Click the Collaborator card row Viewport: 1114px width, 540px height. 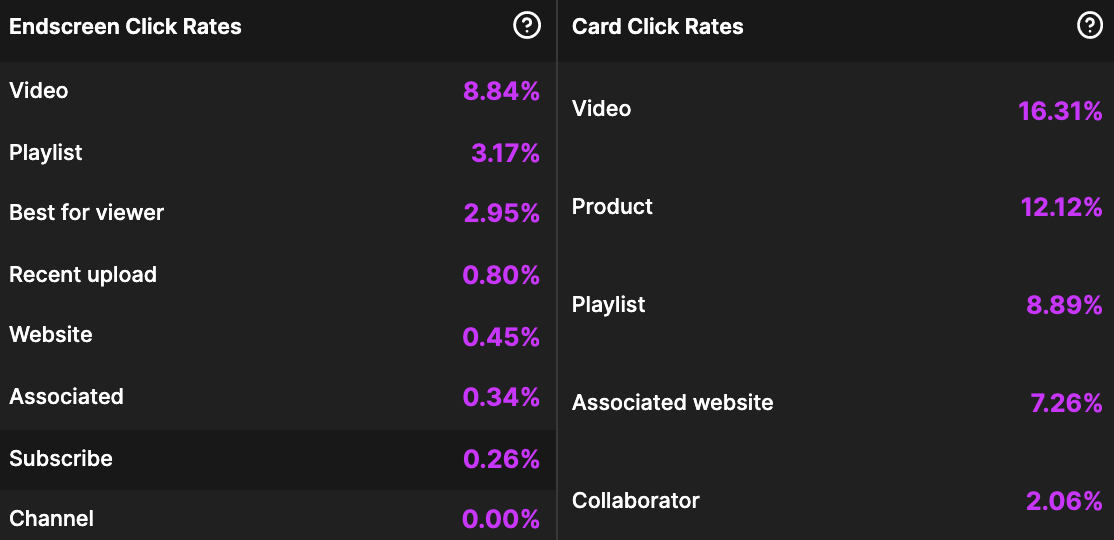[x=836, y=501]
